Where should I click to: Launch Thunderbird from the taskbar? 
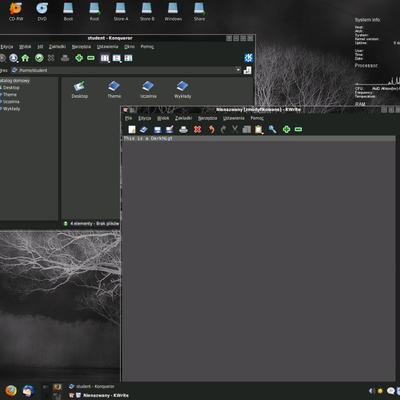[x=28, y=391]
